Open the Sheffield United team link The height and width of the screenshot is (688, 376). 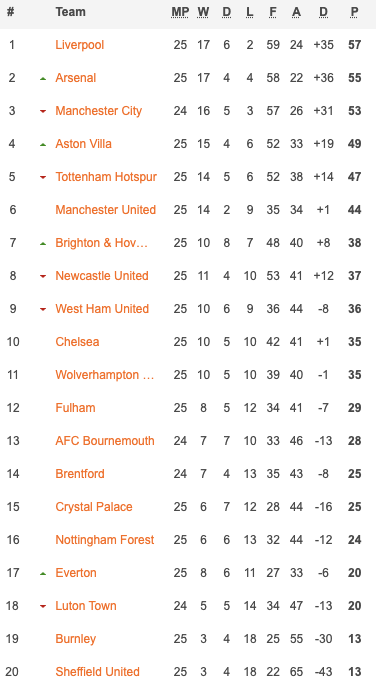click(97, 672)
